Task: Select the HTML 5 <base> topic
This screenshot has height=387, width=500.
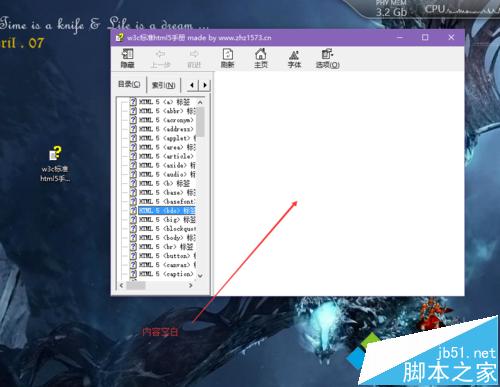Action: [167, 192]
